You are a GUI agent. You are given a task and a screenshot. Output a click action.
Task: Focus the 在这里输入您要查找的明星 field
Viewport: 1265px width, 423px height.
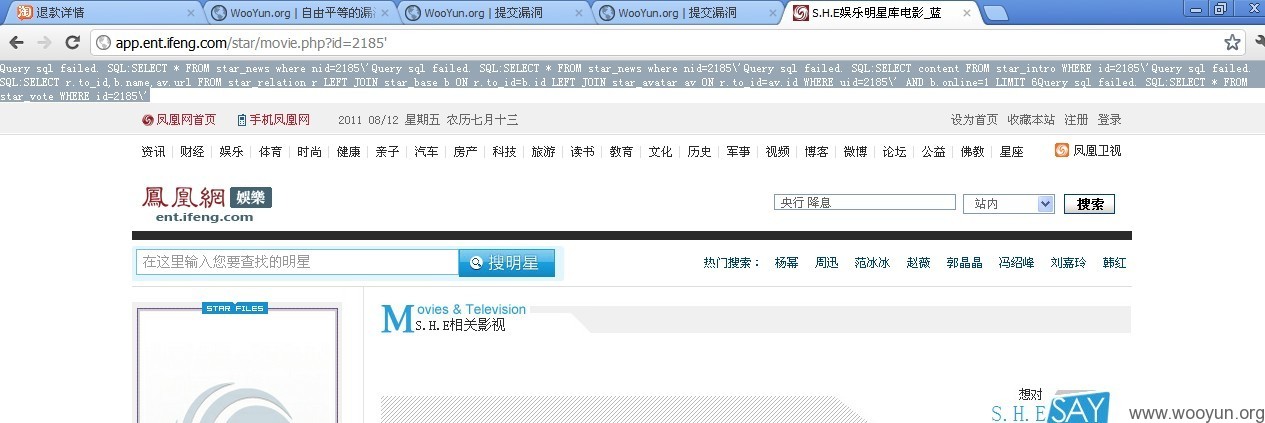coord(297,262)
